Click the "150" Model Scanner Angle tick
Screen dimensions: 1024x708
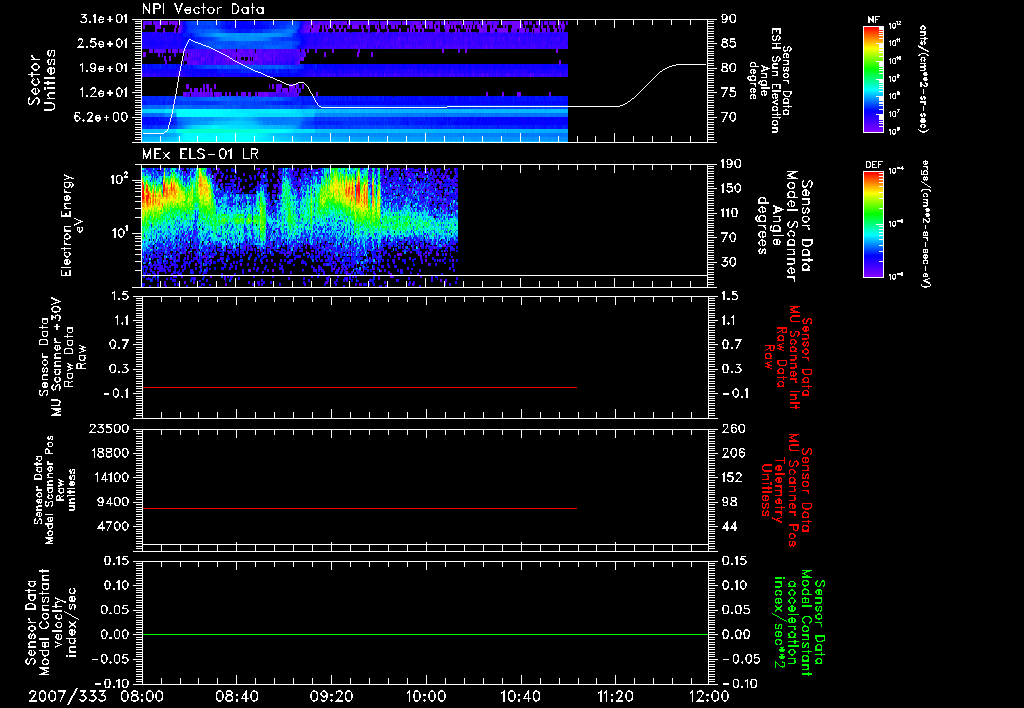[731, 189]
